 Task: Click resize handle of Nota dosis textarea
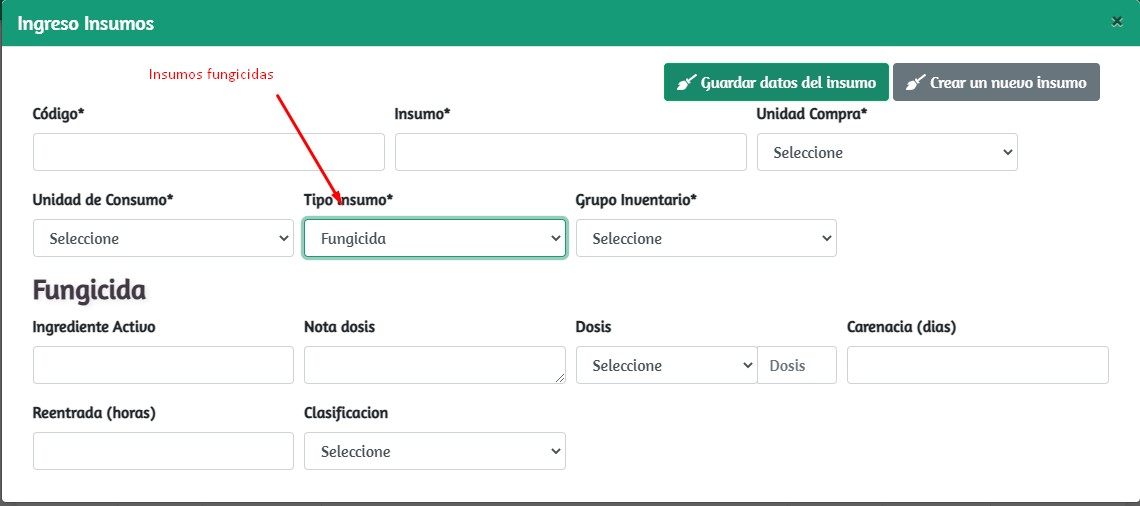560,378
